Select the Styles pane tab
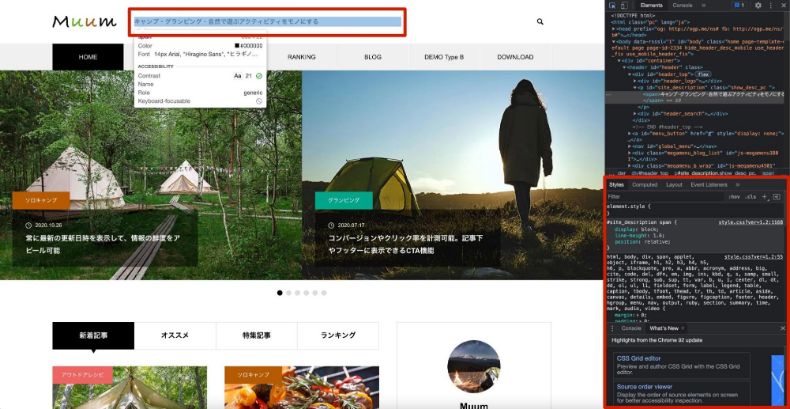This screenshot has width=790, height=409. tap(616, 185)
